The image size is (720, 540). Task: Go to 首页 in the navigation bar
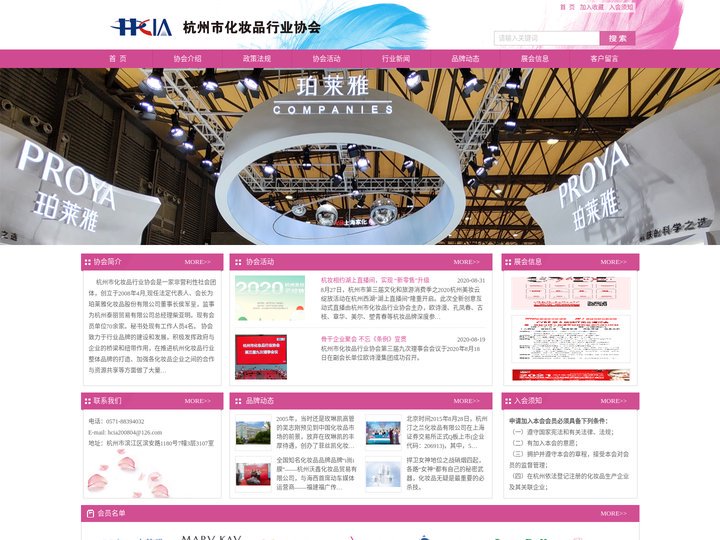coord(118,59)
